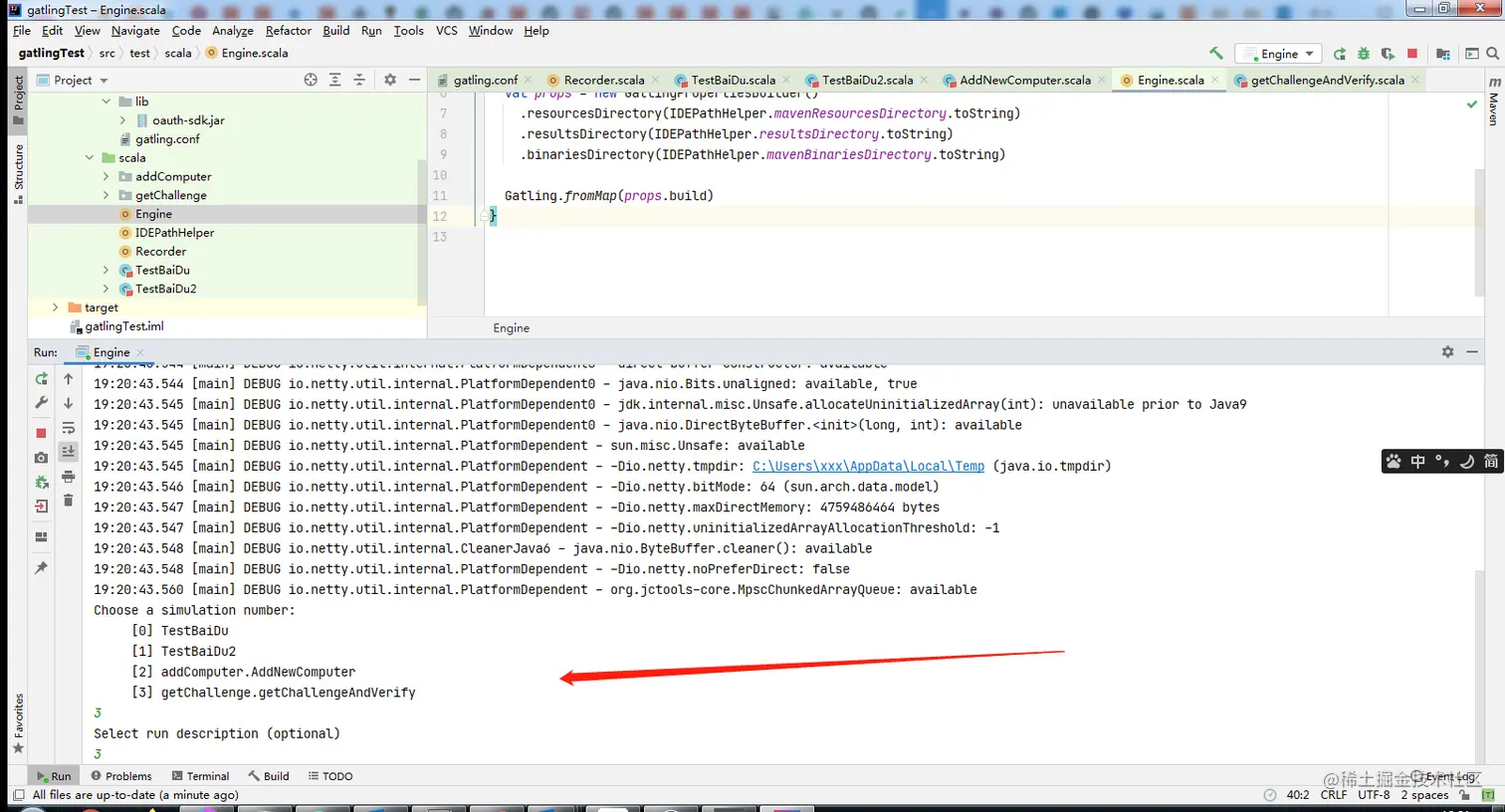The image size is (1505, 812).
Task: Start debugging with the bug icon
Action: [x=1364, y=54]
